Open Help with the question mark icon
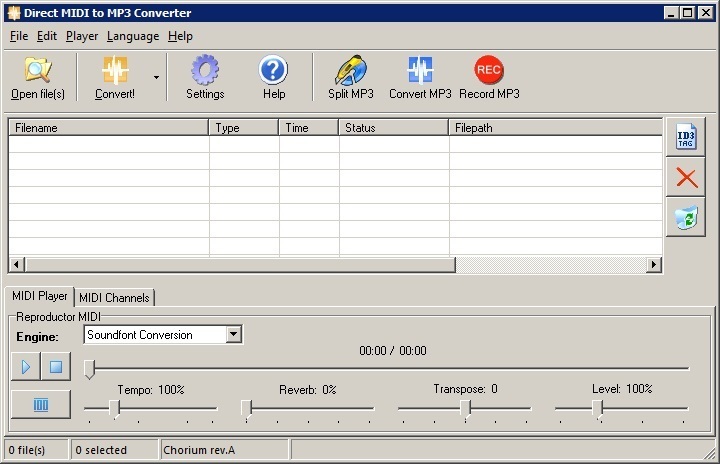 (273, 72)
